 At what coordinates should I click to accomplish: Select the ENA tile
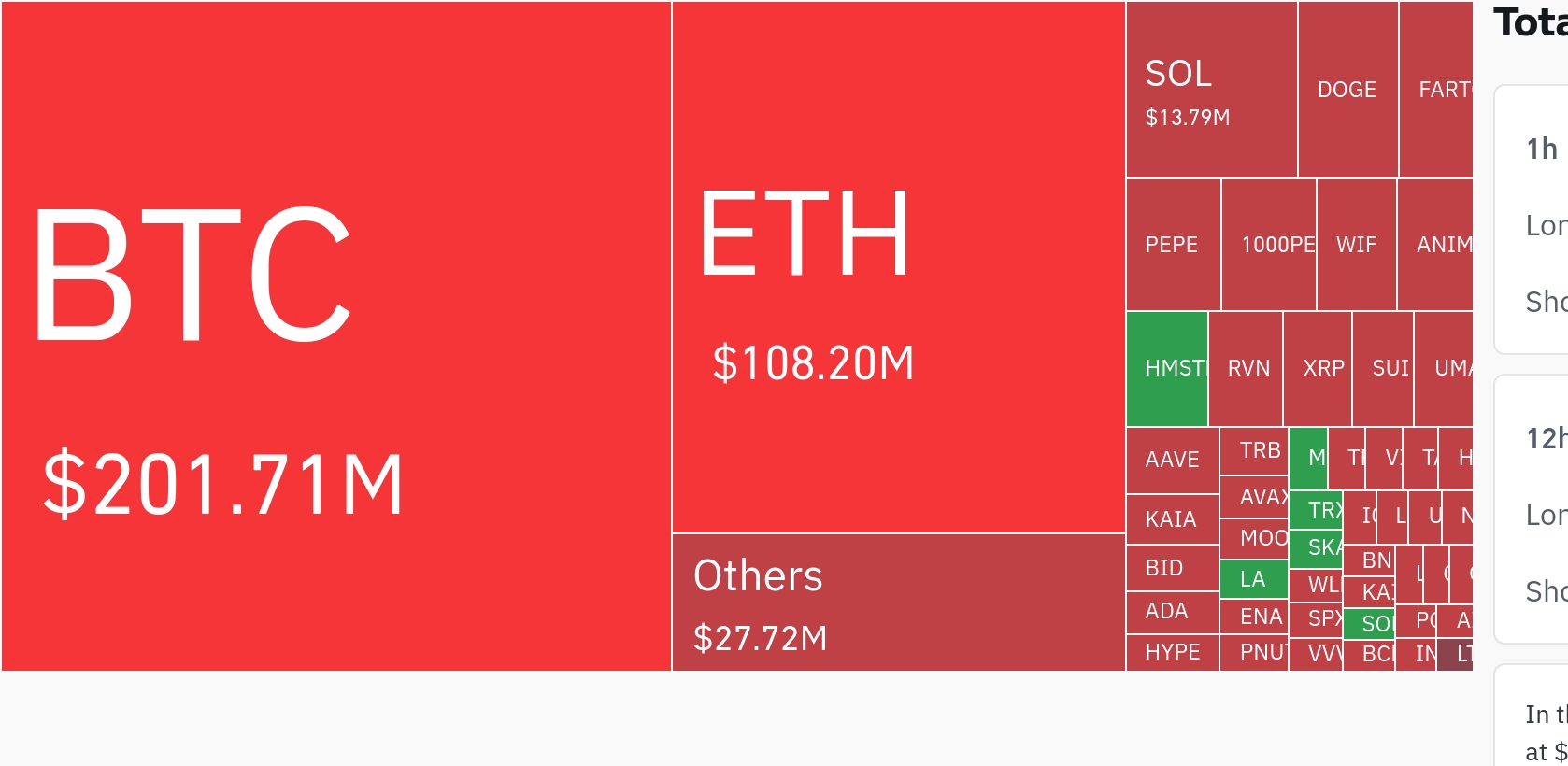(x=1254, y=617)
